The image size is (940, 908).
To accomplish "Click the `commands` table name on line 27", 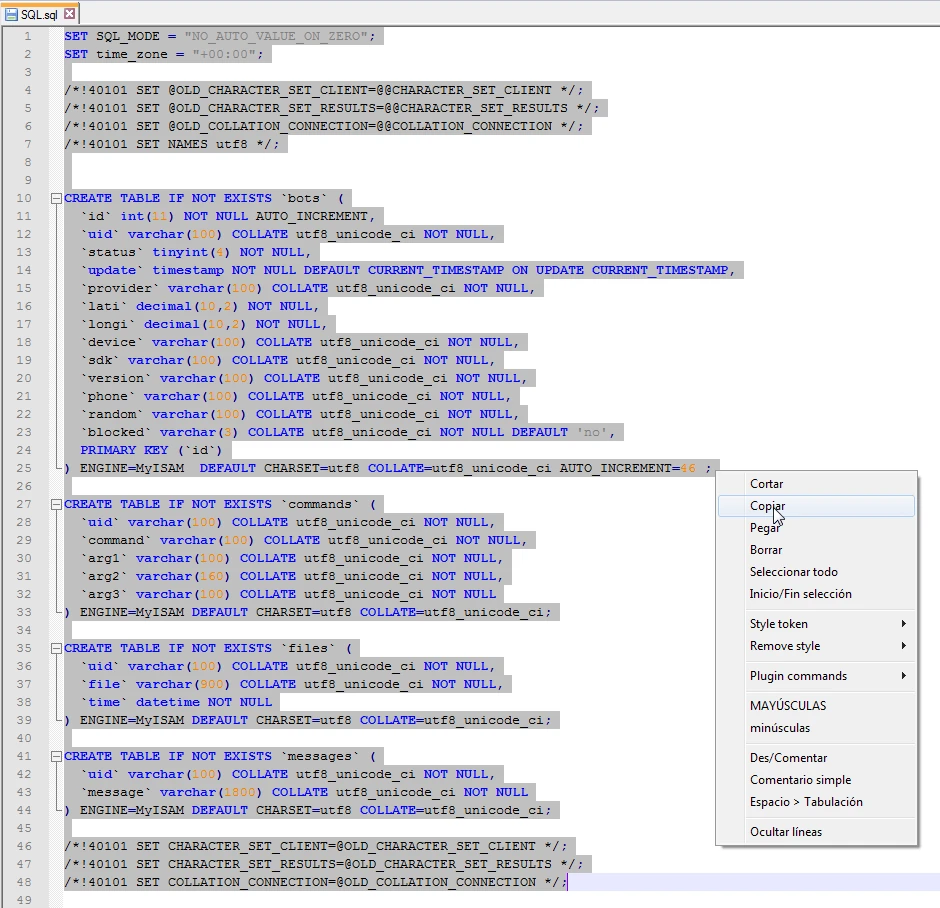I will 320,505.
